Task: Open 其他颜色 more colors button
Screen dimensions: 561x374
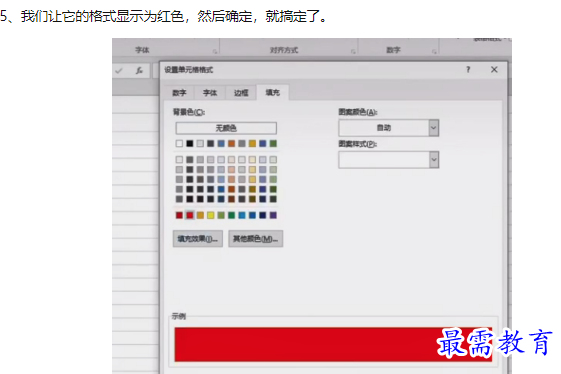Action: [256, 239]
